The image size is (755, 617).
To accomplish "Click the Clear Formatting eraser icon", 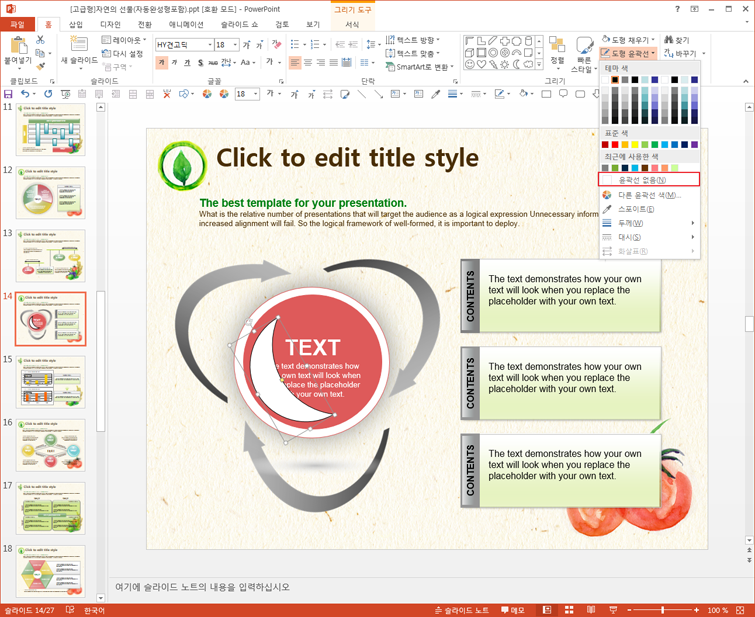I will click(276, 44).
